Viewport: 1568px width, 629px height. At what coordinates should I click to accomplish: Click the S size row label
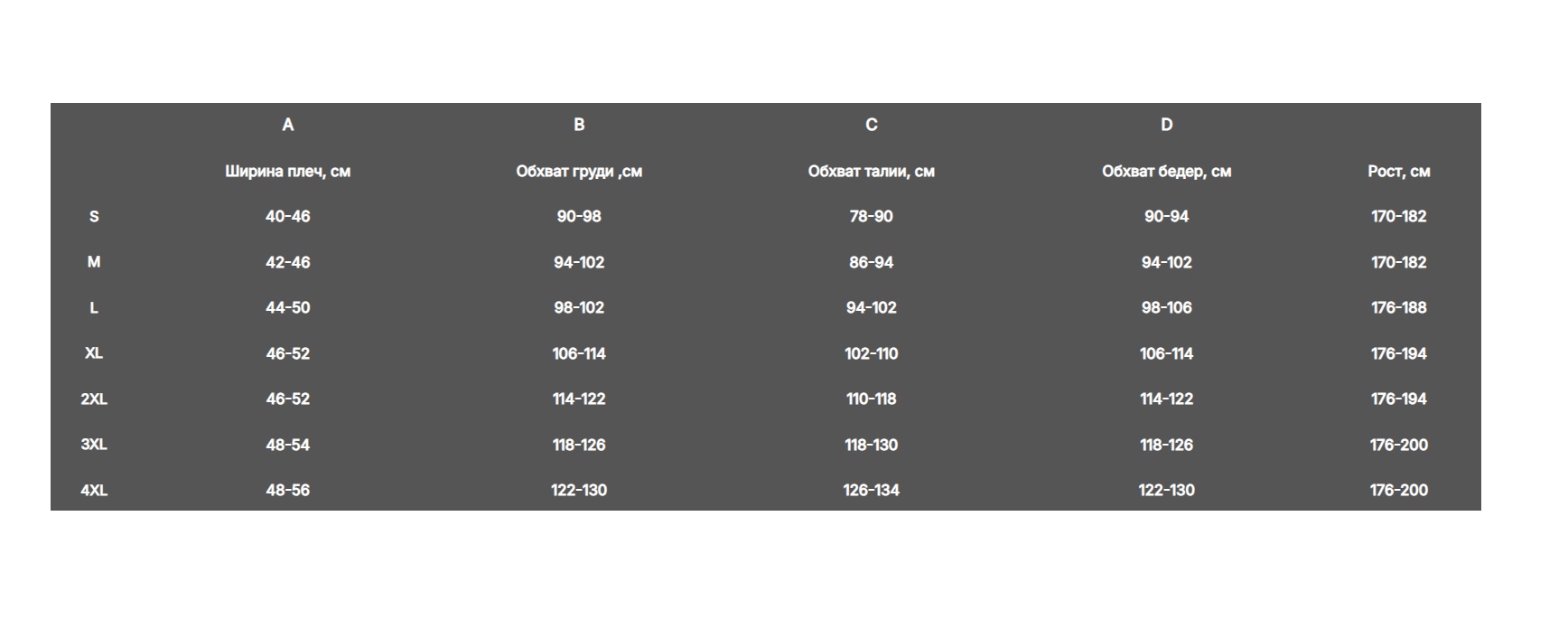click(94, 217)
